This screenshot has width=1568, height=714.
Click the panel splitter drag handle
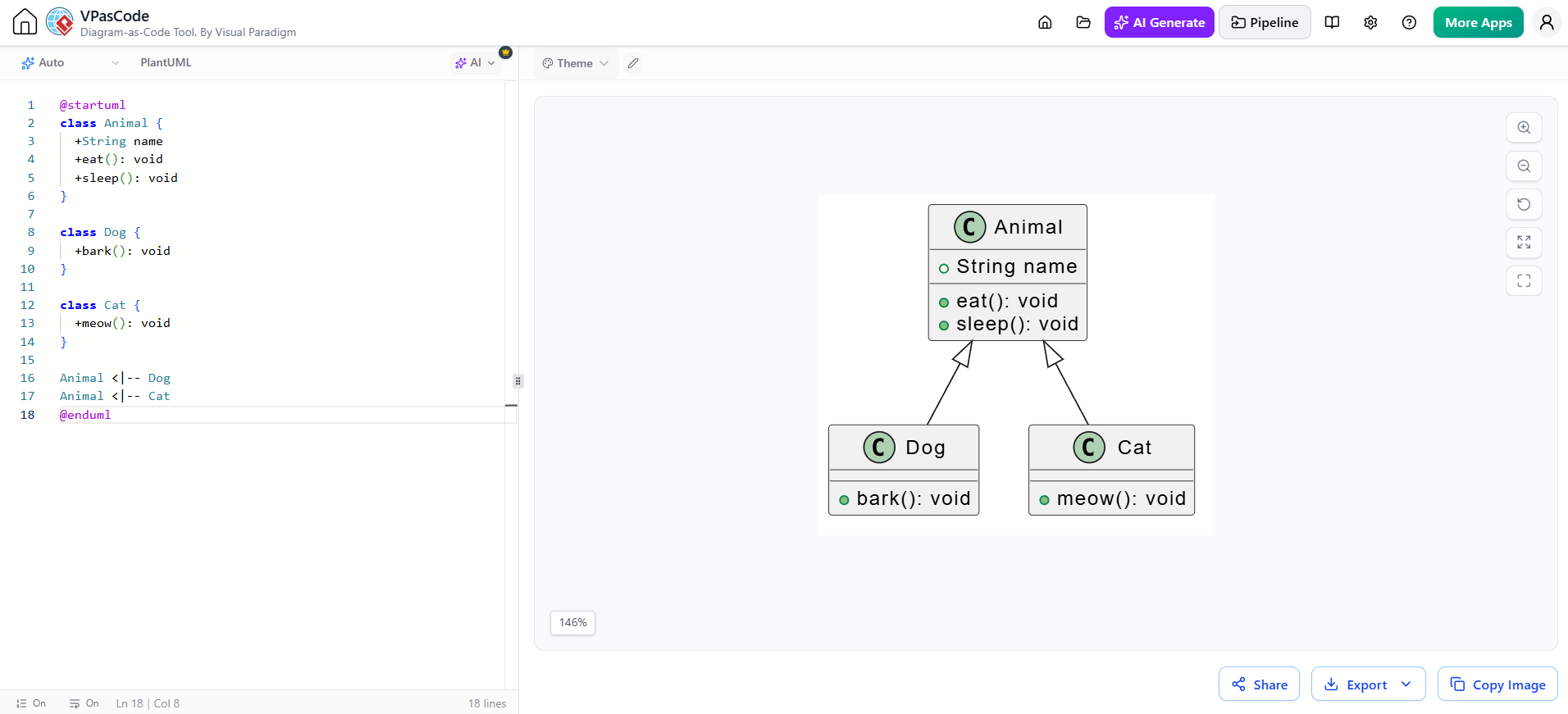(x=518, y=381)
